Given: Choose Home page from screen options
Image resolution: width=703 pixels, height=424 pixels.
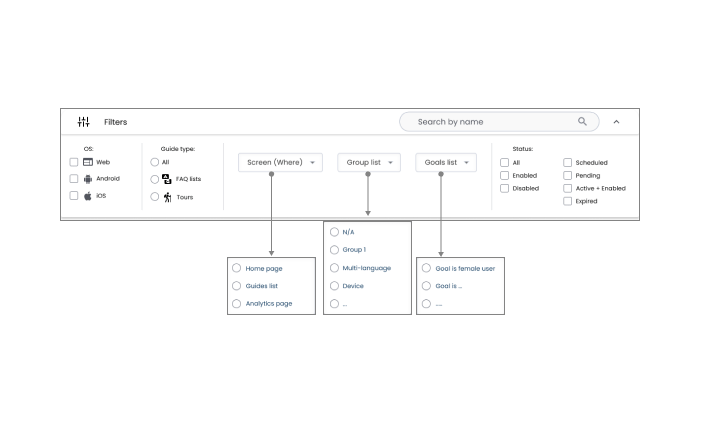Looking at the screenshot, I should (x=236, y=268).
